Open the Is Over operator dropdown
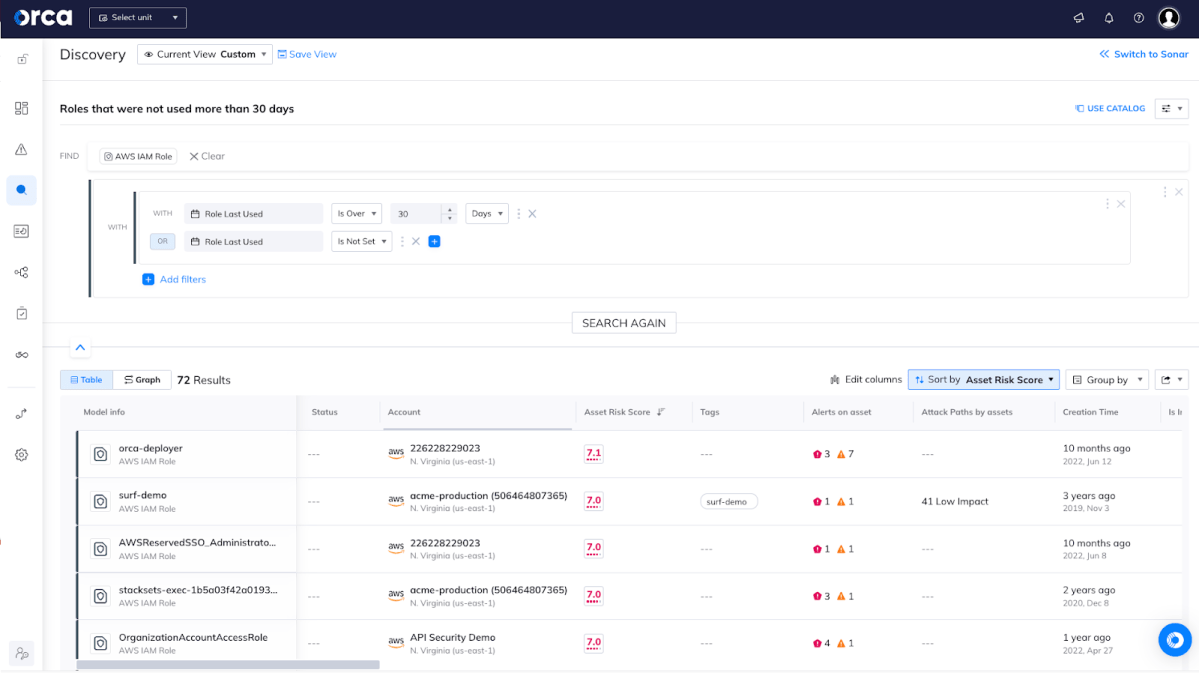1199x673 pixels. tap(356, 214)
